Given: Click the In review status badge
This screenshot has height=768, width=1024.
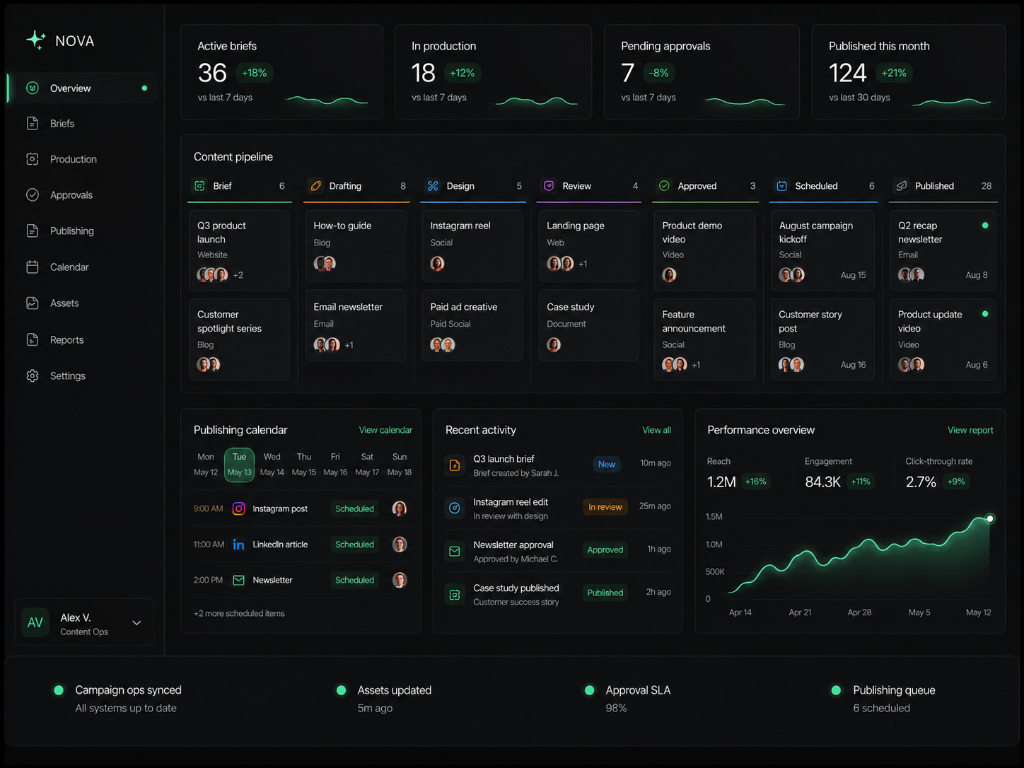Looking at the screenshot, I should pyautogui.click(x=605, y=507).
